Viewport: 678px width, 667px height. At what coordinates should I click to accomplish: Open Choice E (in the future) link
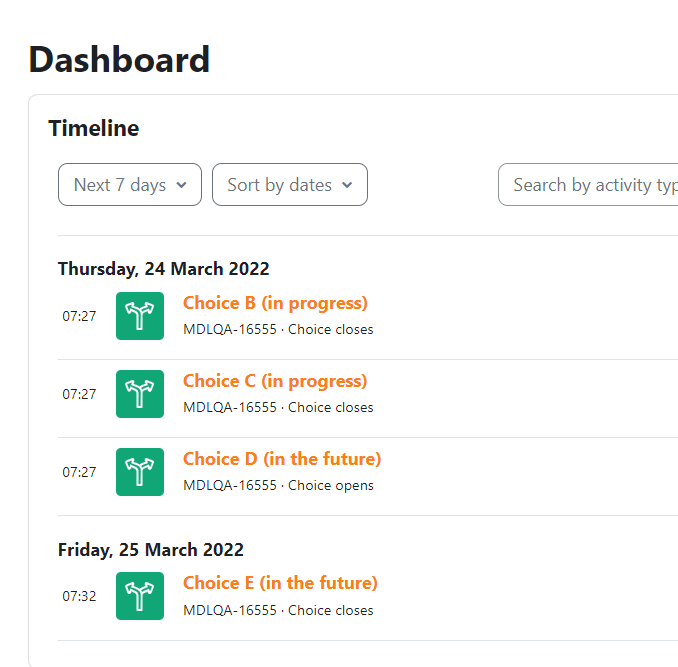pyautogui.click(x=280, y=583)
